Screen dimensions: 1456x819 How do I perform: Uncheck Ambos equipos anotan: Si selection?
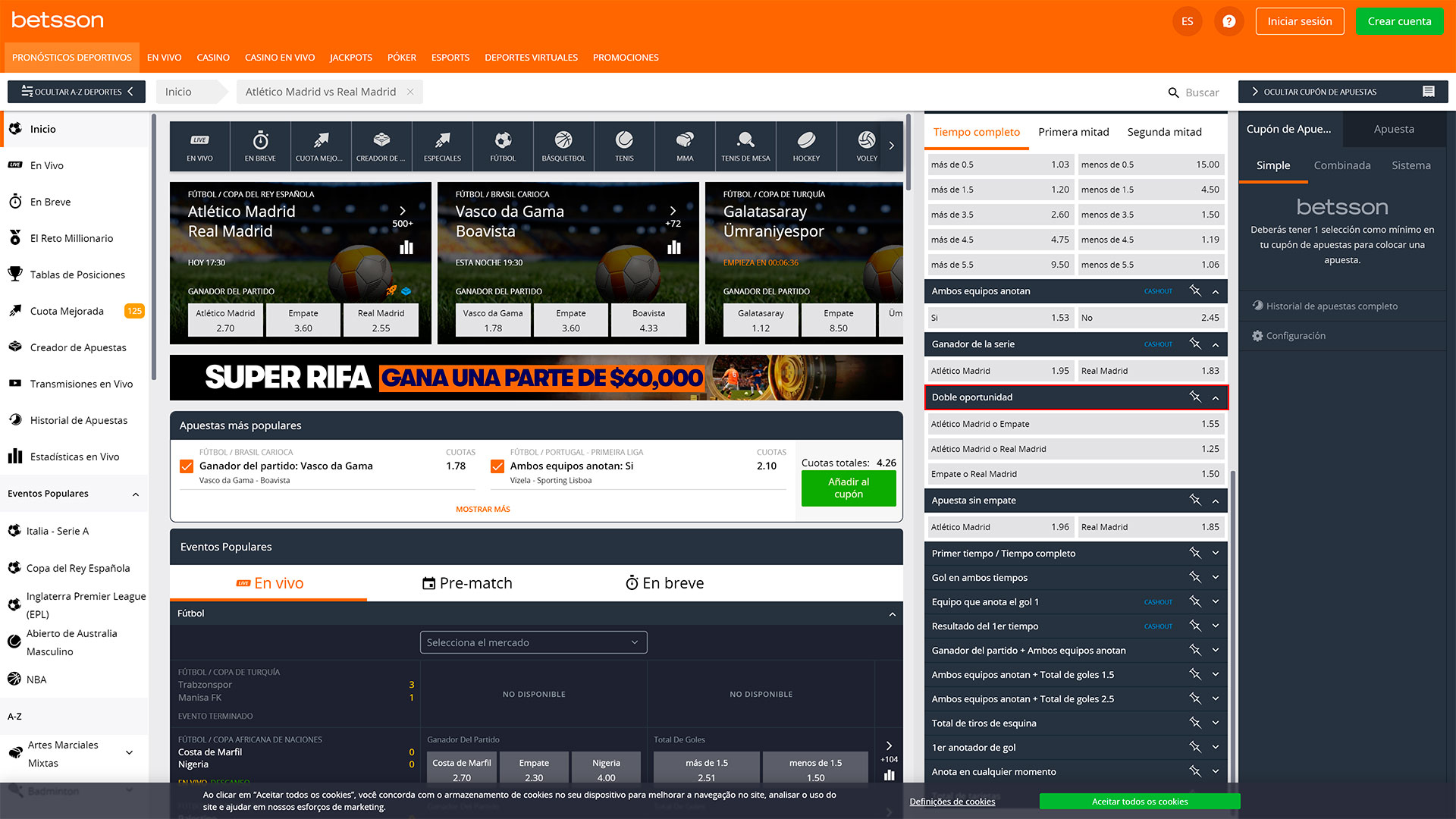click(x=497, y=466)
